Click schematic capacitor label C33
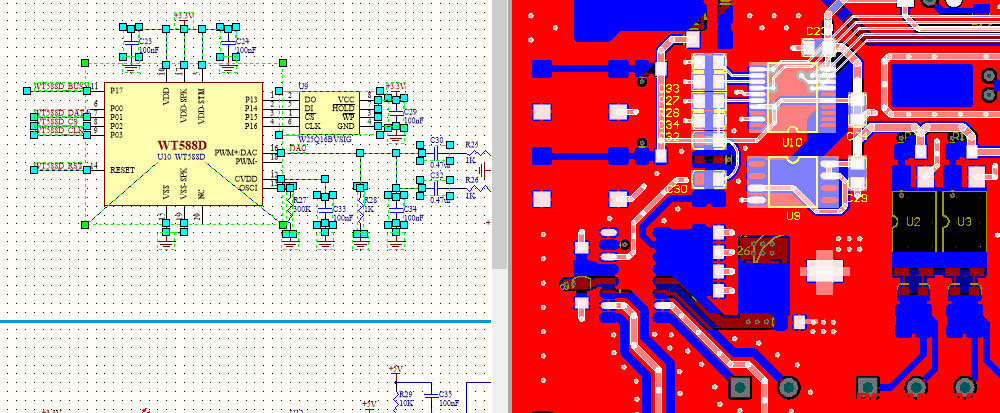 (339, 208)
